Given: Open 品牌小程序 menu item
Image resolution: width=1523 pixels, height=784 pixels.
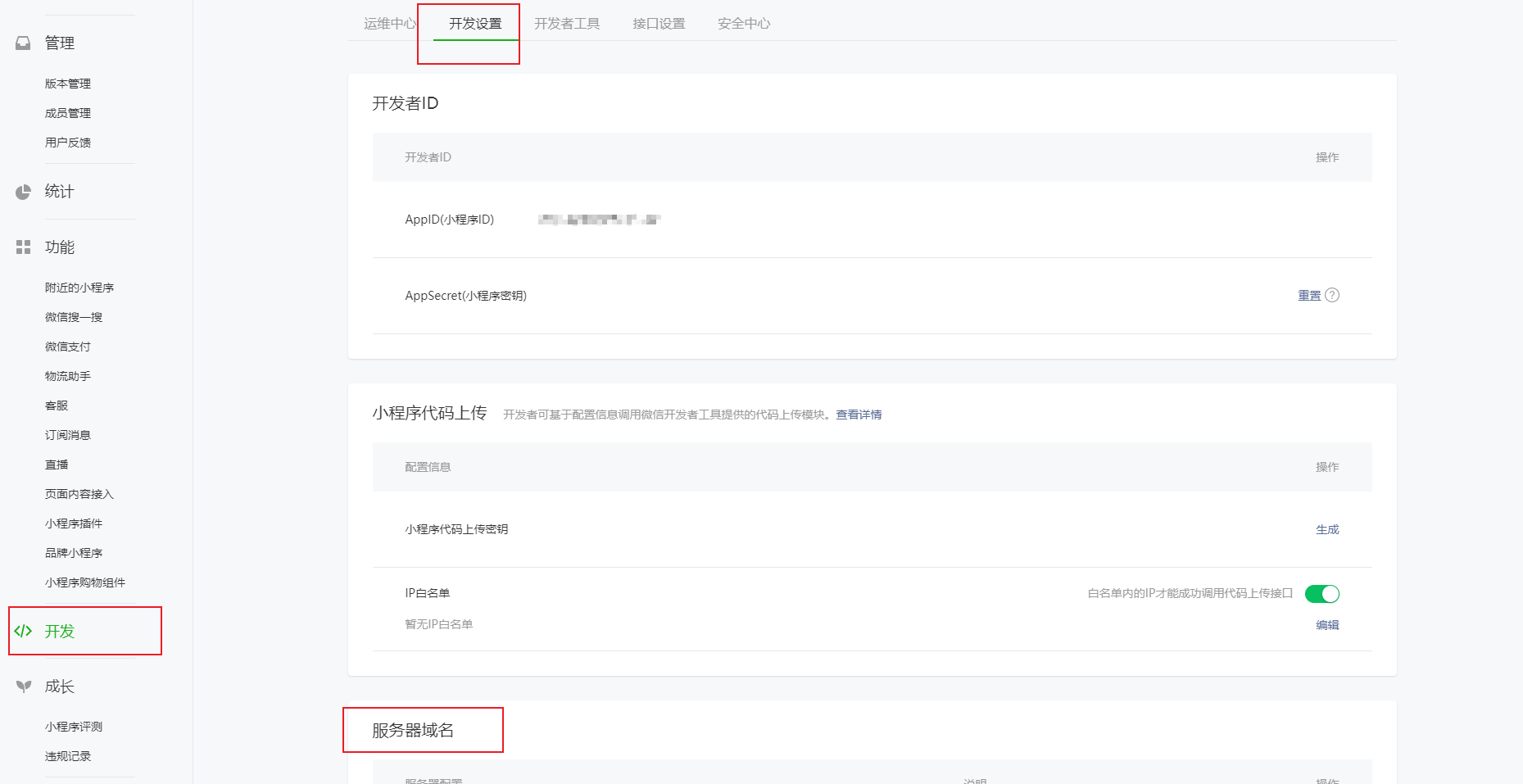Looking at the screenshot, I should point(74,553).
